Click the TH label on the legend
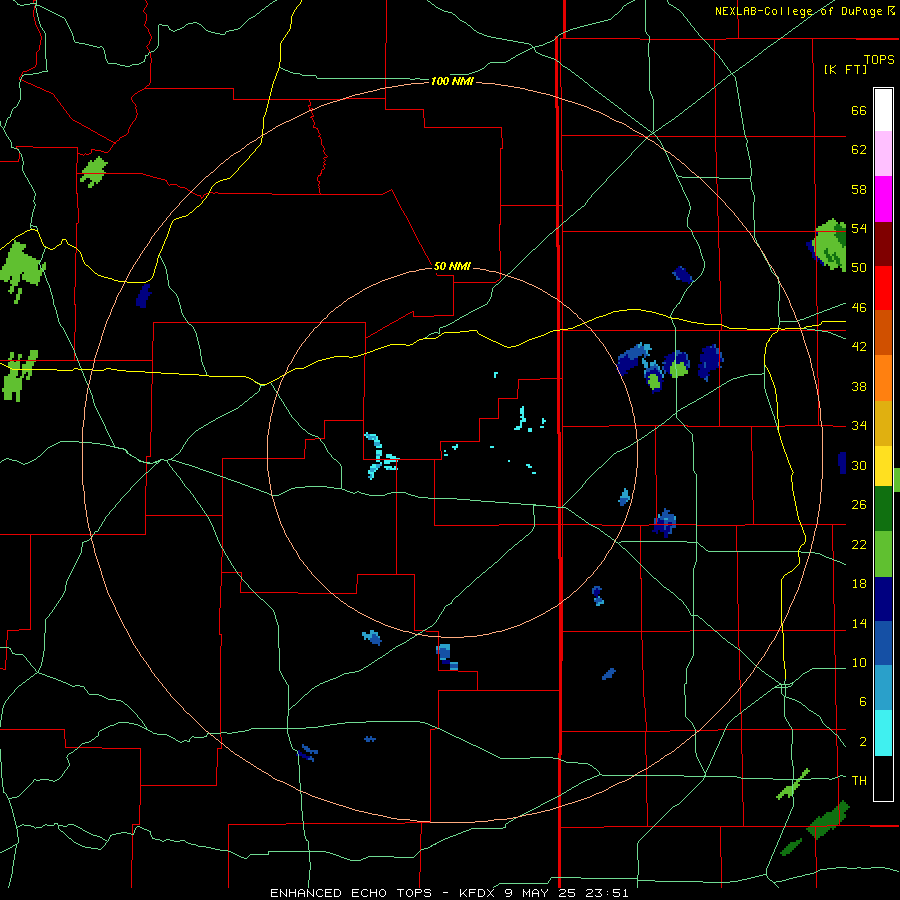Image resolution: width=900 pixels, height=900 pixels. [859, 781]
